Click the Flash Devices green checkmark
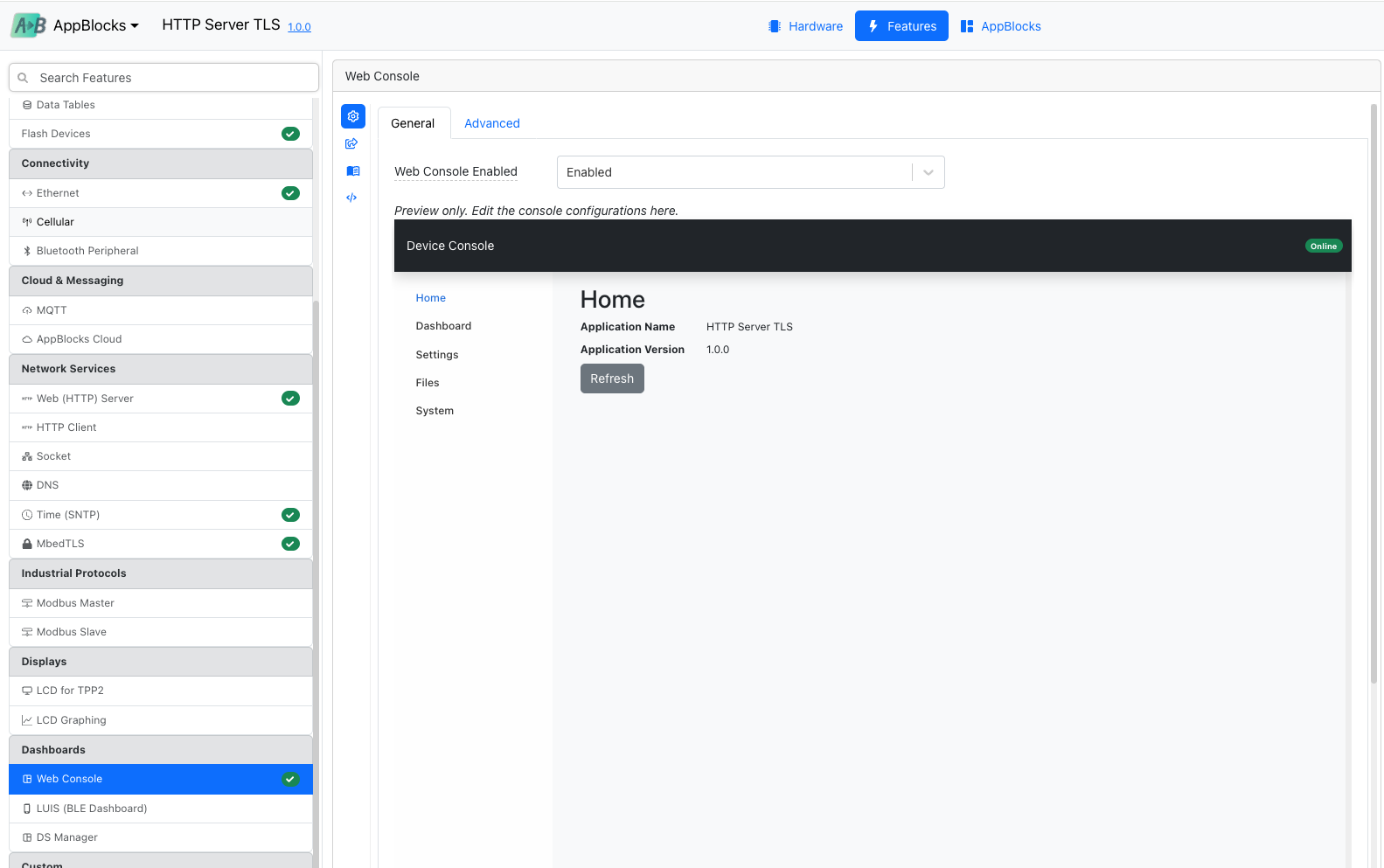This screenshot has width=1384, height=868. click(291, 134)
